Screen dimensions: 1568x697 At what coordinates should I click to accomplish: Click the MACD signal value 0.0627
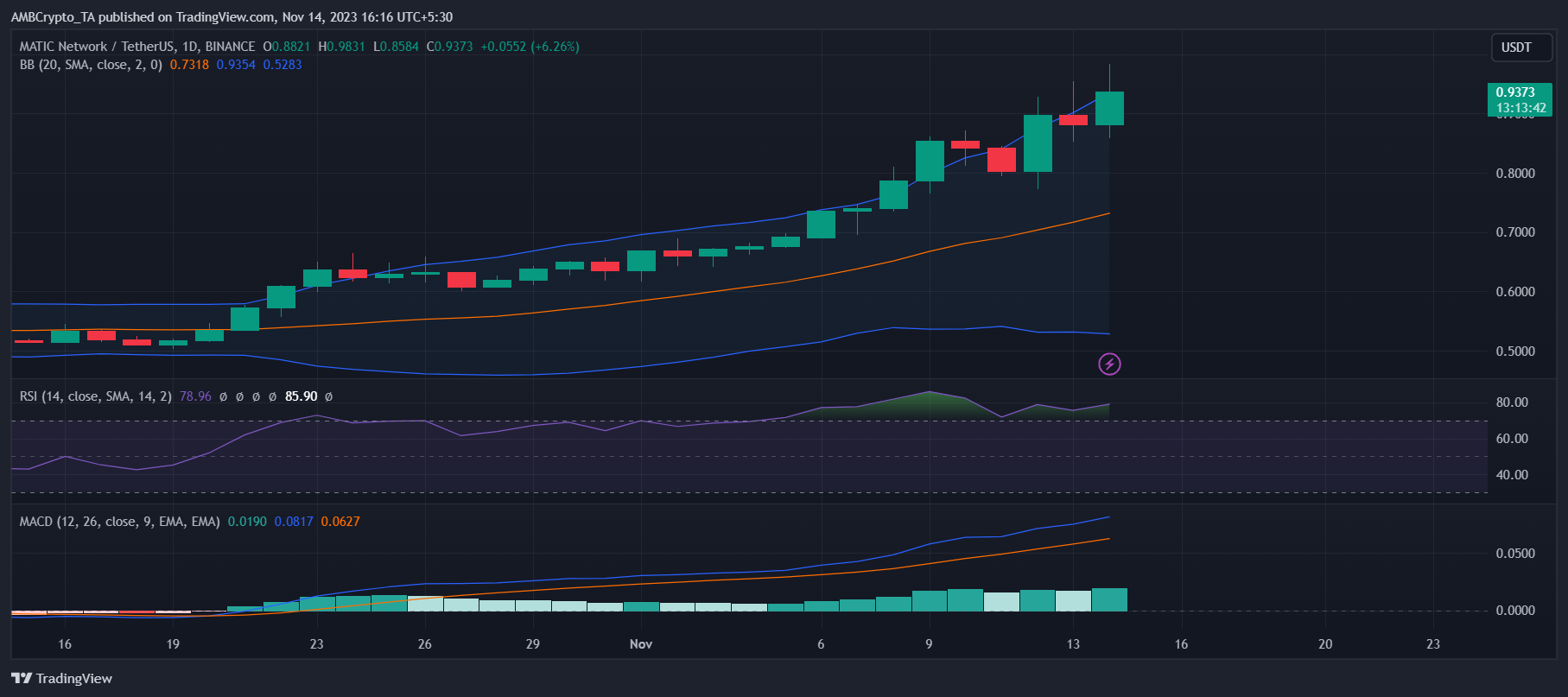[340, 522]
